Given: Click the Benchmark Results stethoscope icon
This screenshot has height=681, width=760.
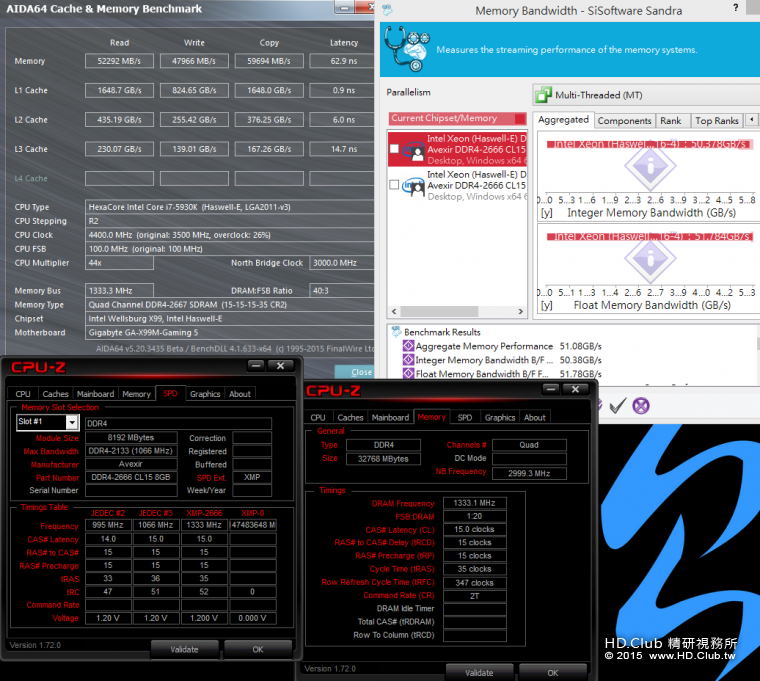Looking at the screenshot, I should coord(396,332).
